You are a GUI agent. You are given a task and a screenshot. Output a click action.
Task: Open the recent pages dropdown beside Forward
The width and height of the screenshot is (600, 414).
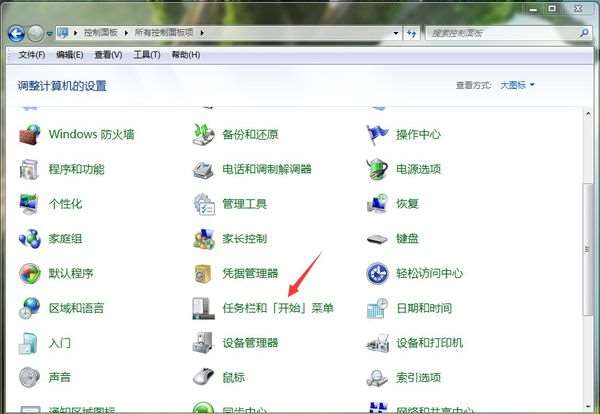tap(50, 34)
